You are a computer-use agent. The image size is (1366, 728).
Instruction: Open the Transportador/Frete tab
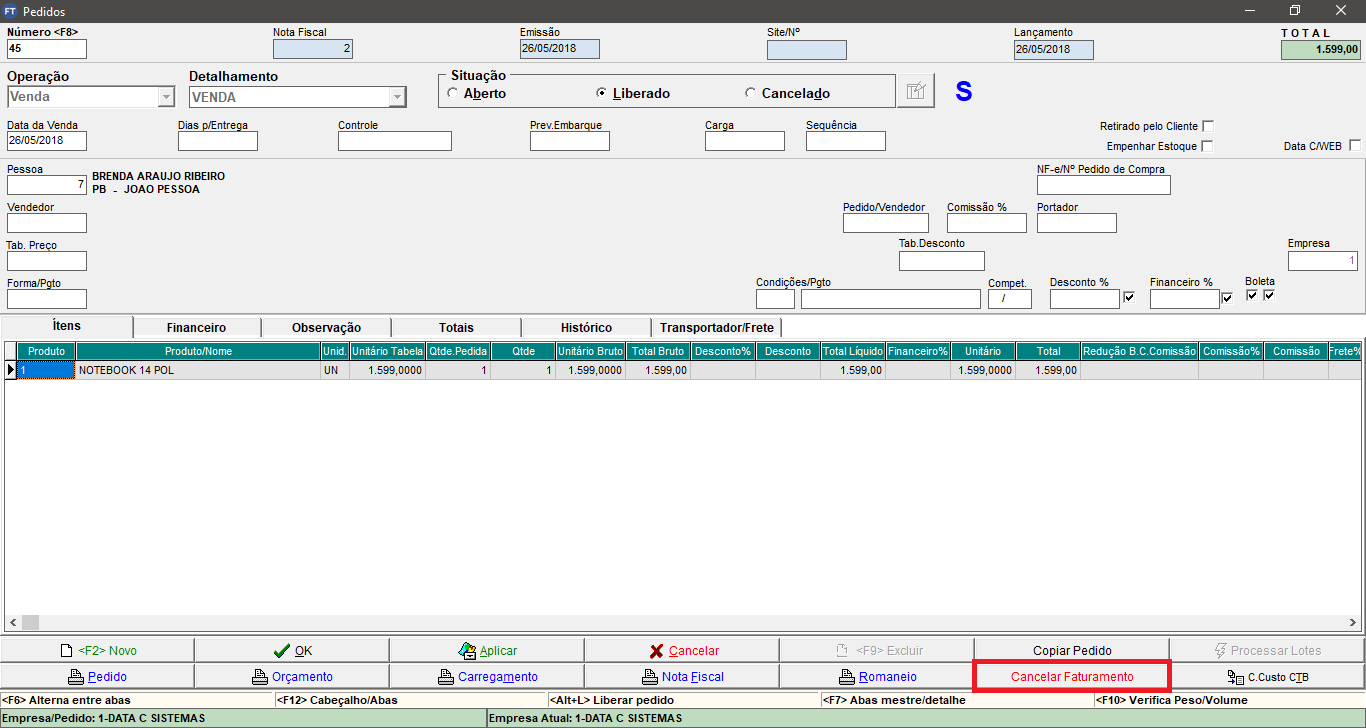pyautogui.click(x=716, y=327)
